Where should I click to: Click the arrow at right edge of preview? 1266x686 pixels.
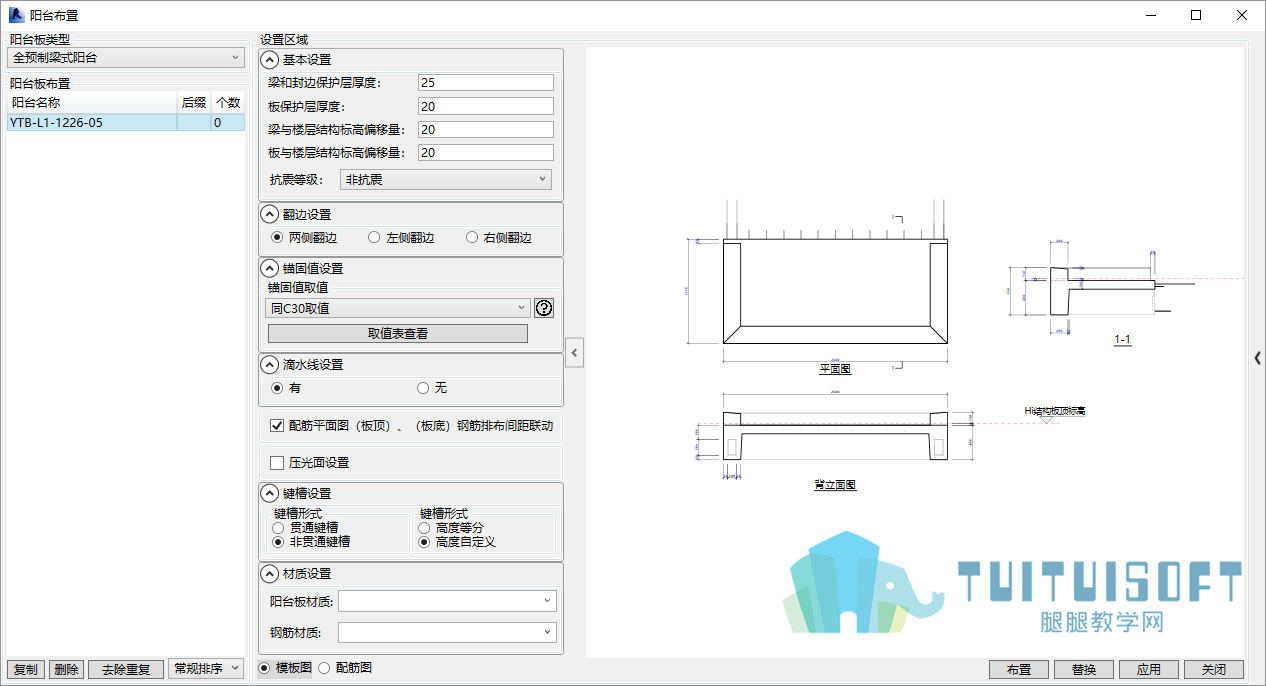(1257, 357)
